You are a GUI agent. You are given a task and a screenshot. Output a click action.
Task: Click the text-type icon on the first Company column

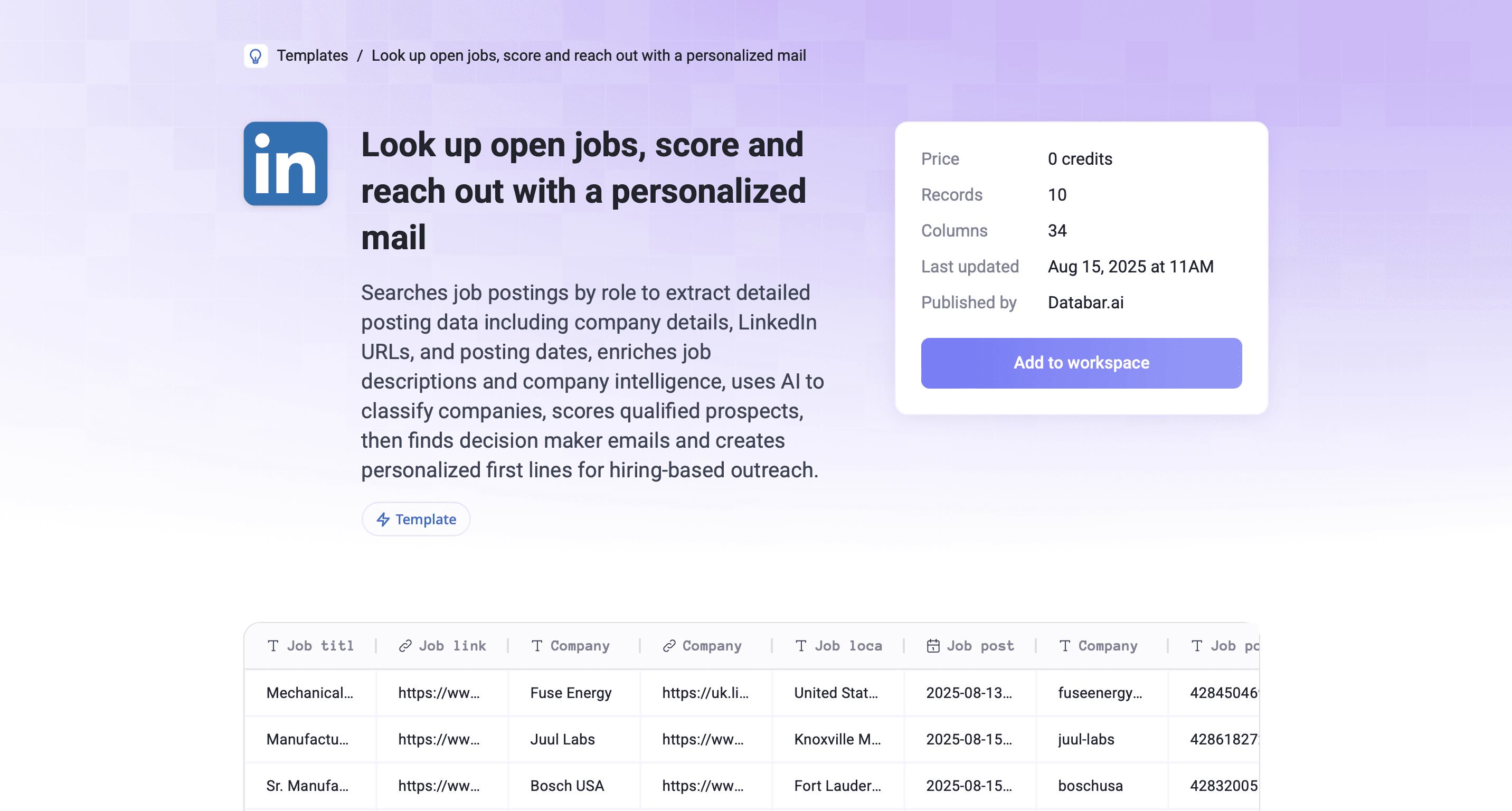coord(536,646)
